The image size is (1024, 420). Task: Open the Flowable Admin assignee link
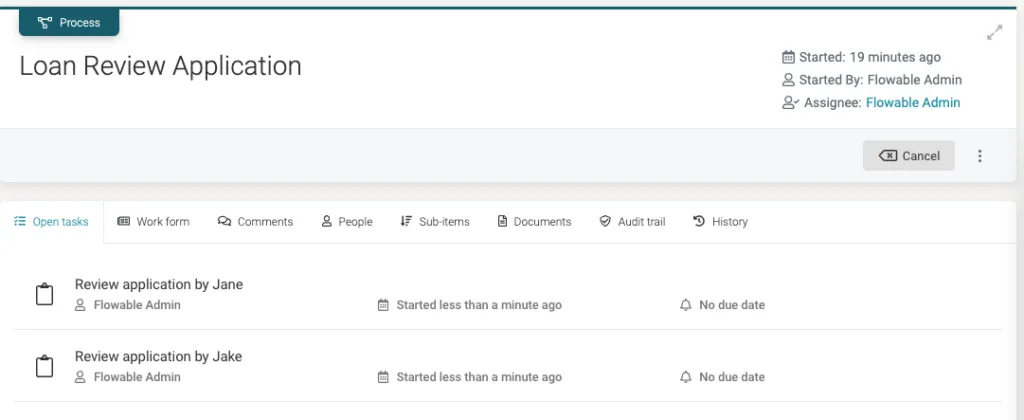913,103
